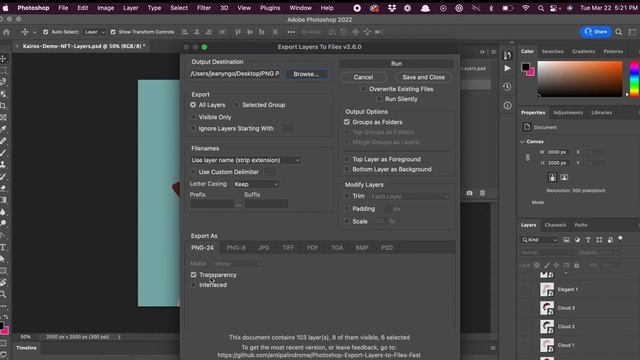The width and height of the screenshot is (640, 360).
Task: Click the hue spectrum slider strip
Action: pos(635,79)
